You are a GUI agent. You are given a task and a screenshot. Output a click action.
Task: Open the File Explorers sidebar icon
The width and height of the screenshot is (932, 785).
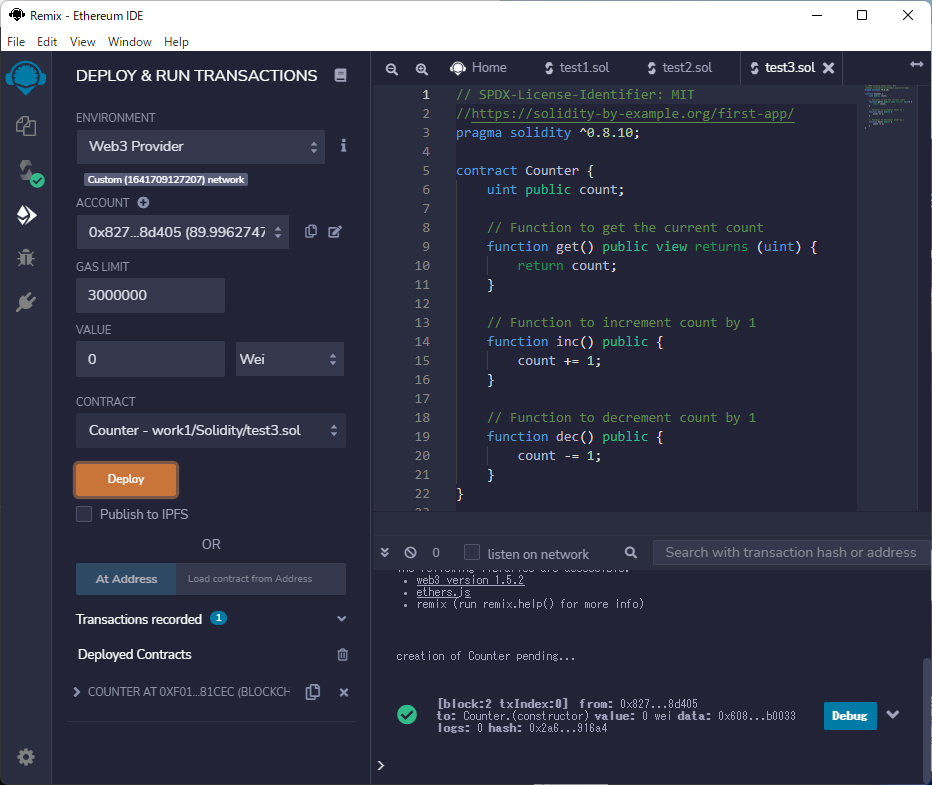[x=26, y=126]
